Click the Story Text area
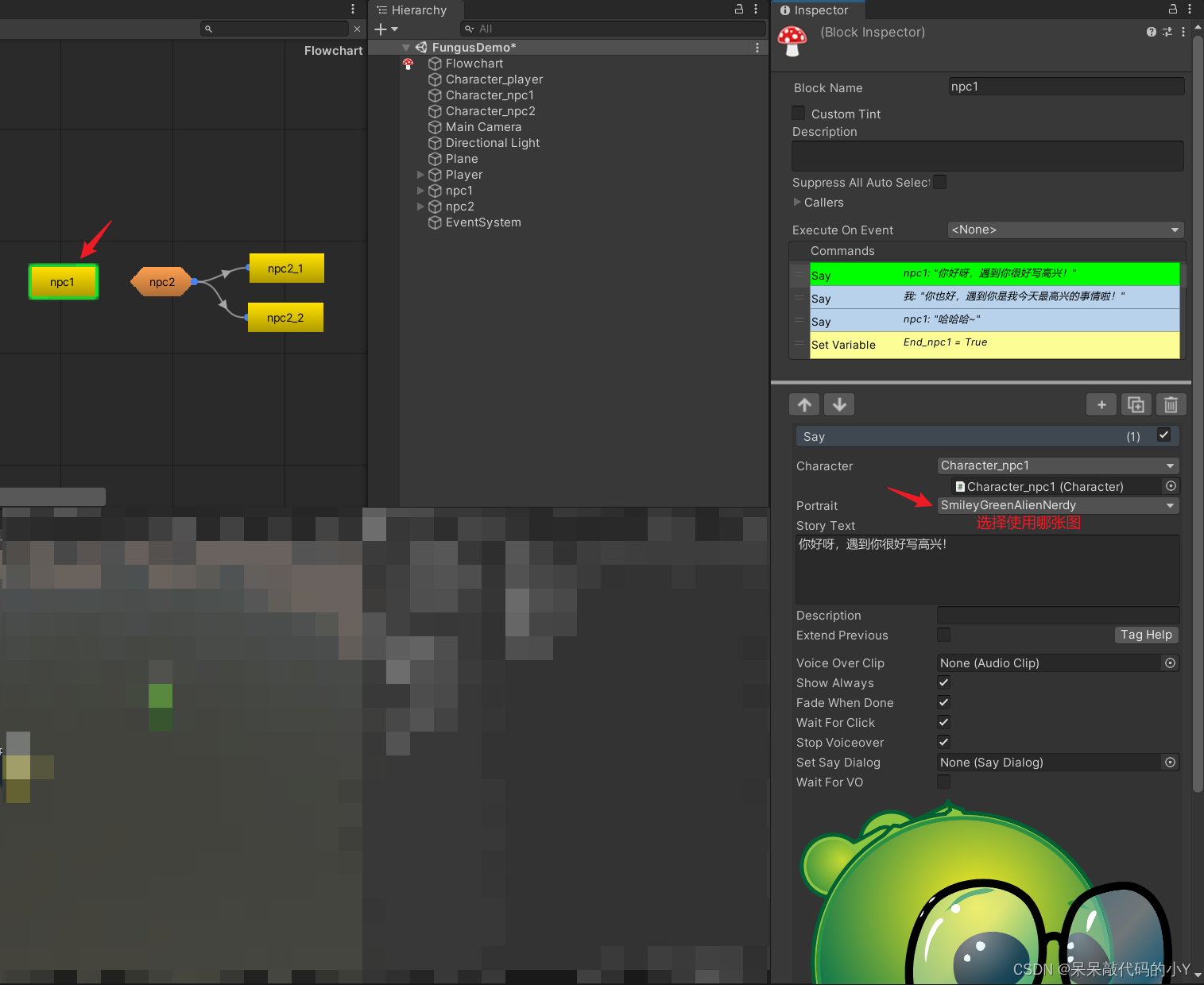1204x985 pixels. point(987,569)
